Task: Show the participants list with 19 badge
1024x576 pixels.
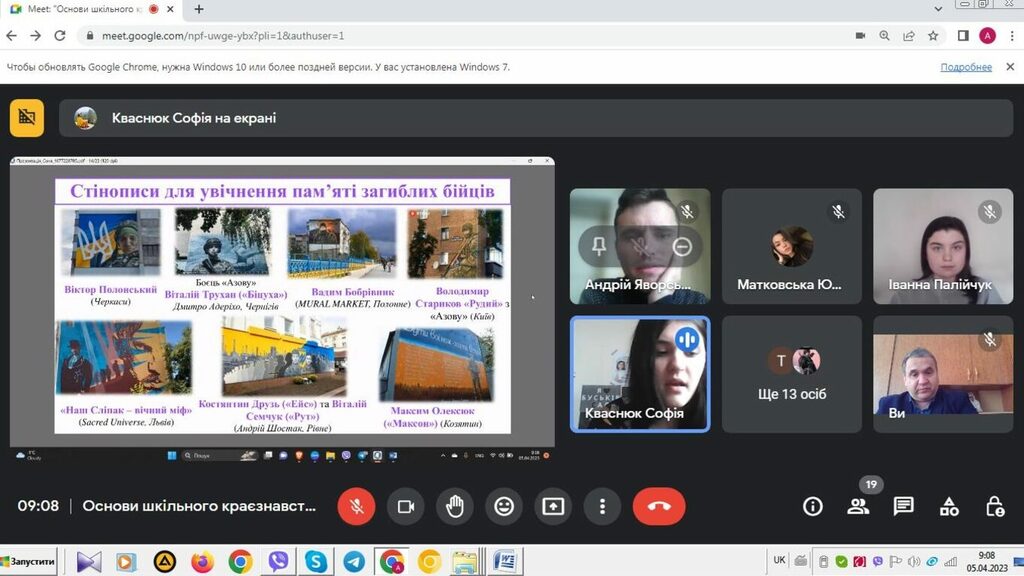Action: (x=858, y=506)
